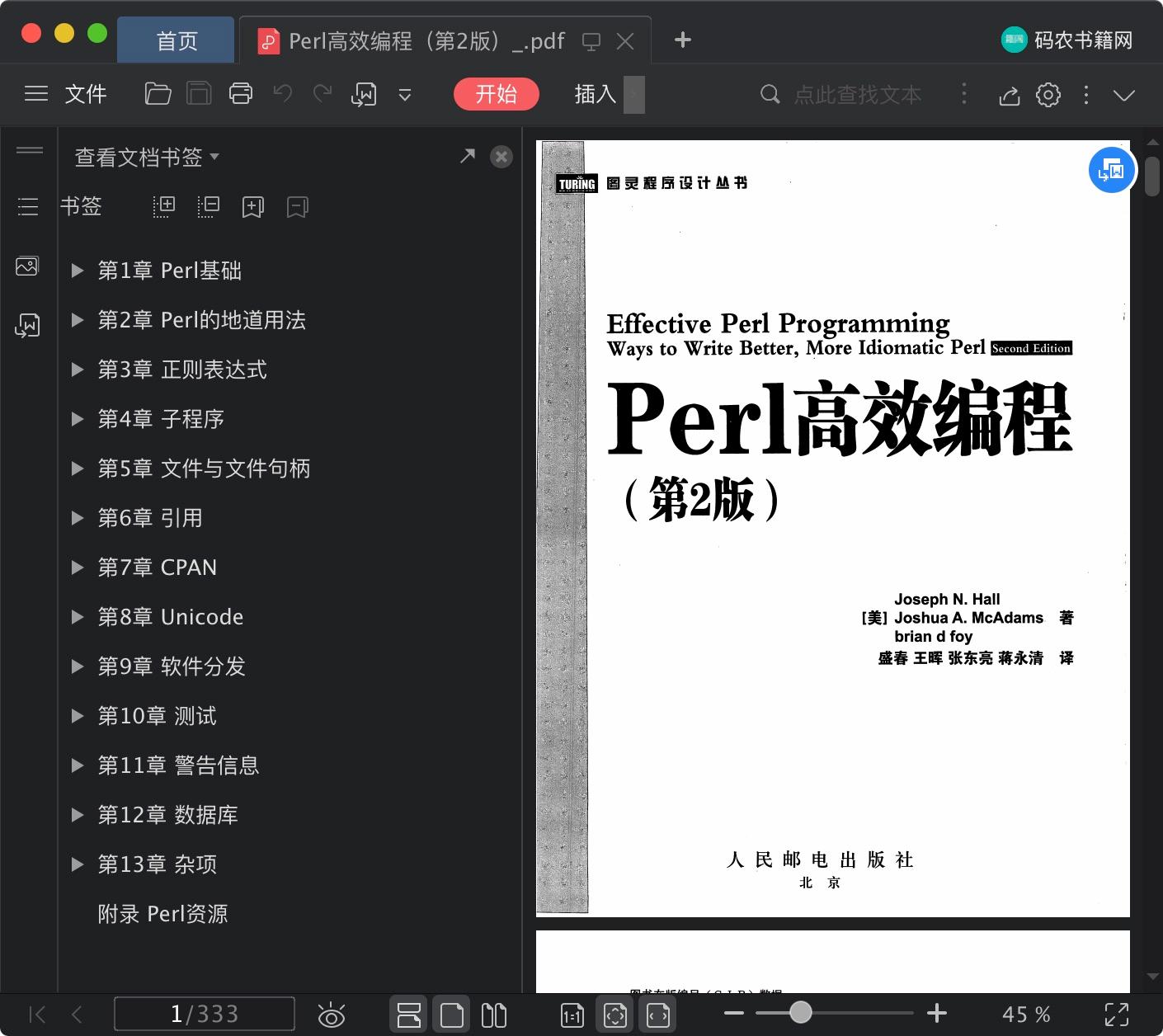Add a new tab with the plus button
The width and height of the screenshot is (1163, 1036).
(x=683, y=40)
